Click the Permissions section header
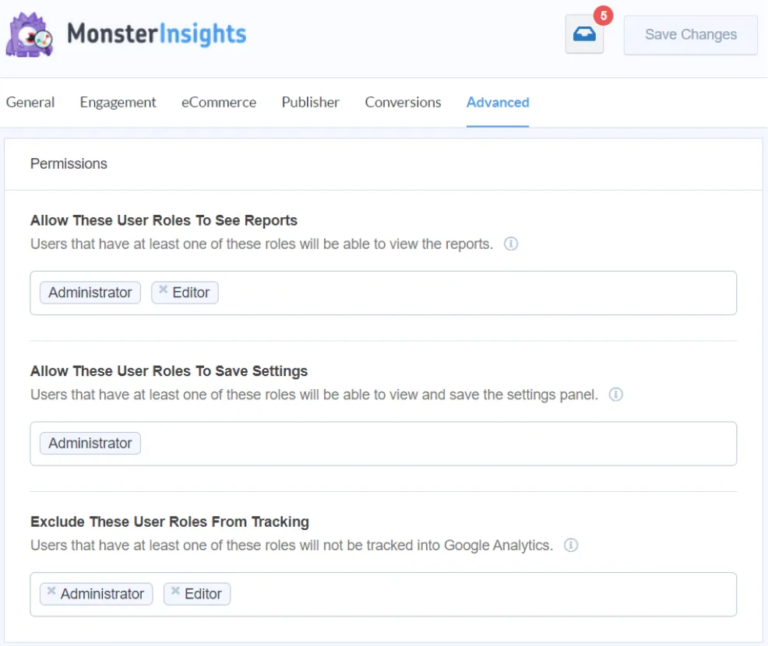The width and height of the screenshot is (768, 646). [x=69, y=164]
